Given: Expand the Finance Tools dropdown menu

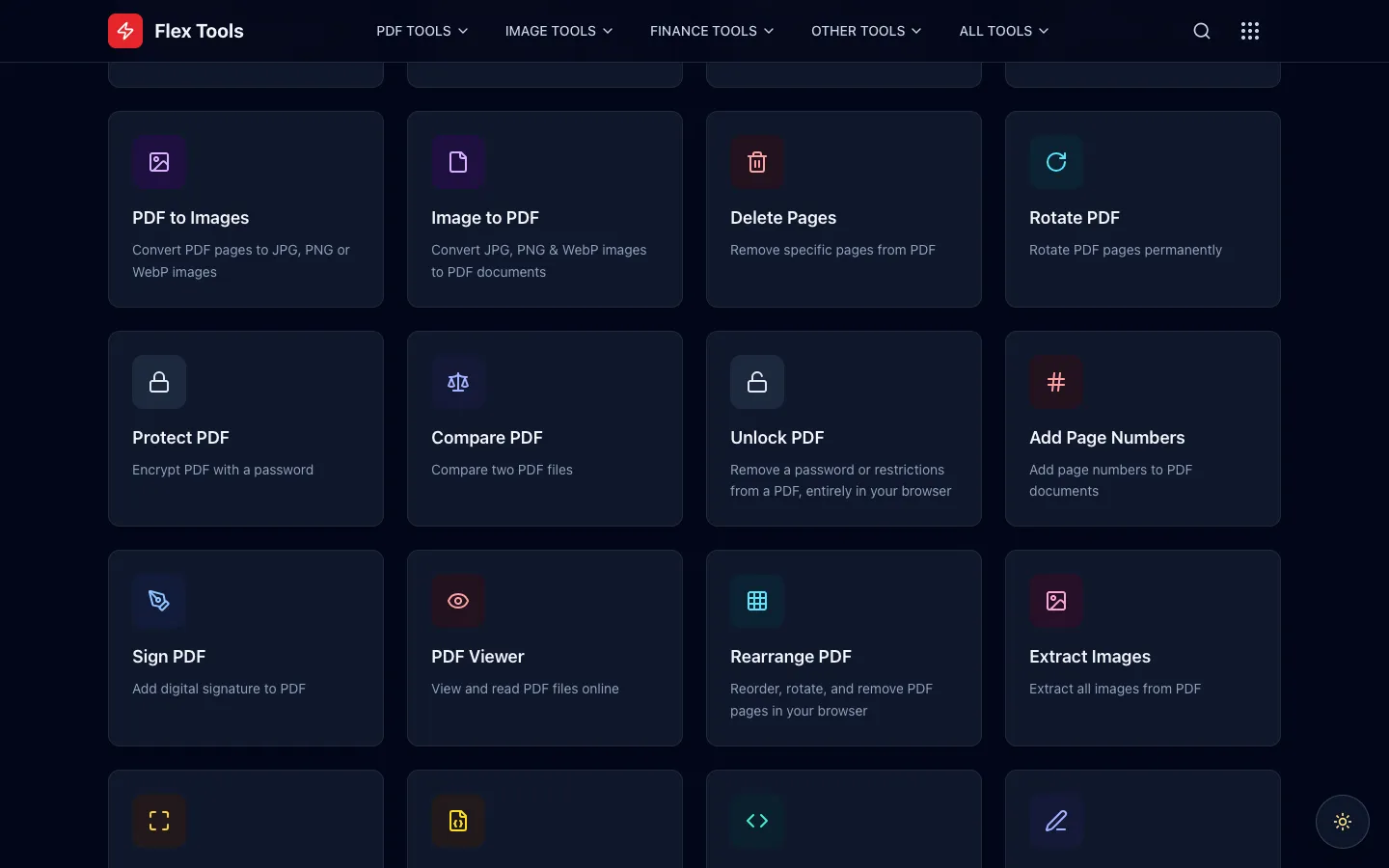Looking at the screenshot, I should (712, 31).
